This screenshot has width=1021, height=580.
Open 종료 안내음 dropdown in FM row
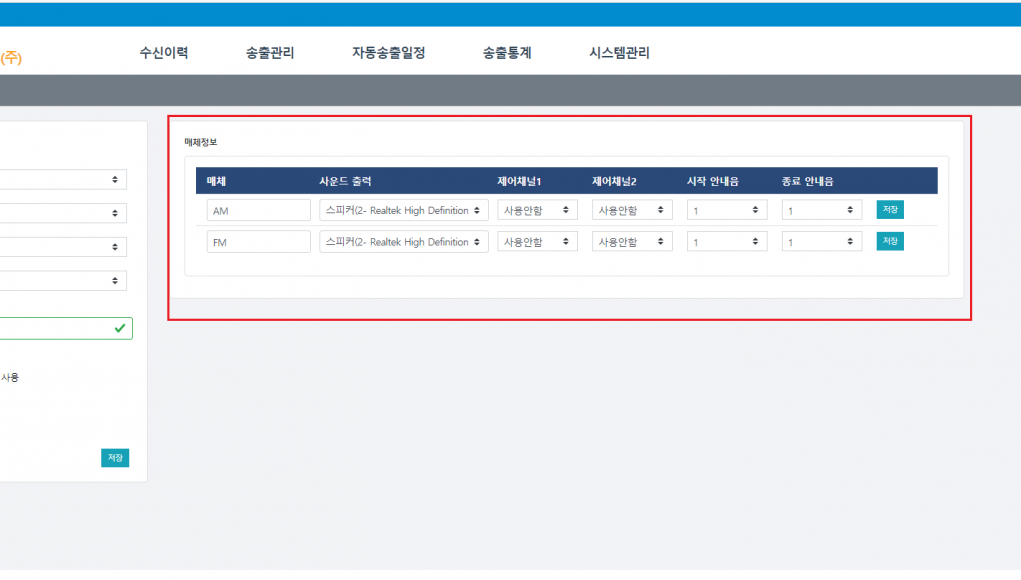822,242
